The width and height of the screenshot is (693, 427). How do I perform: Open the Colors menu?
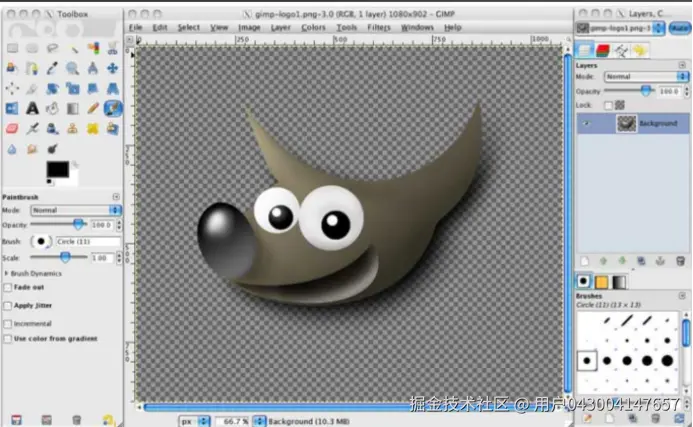(313, 27)
